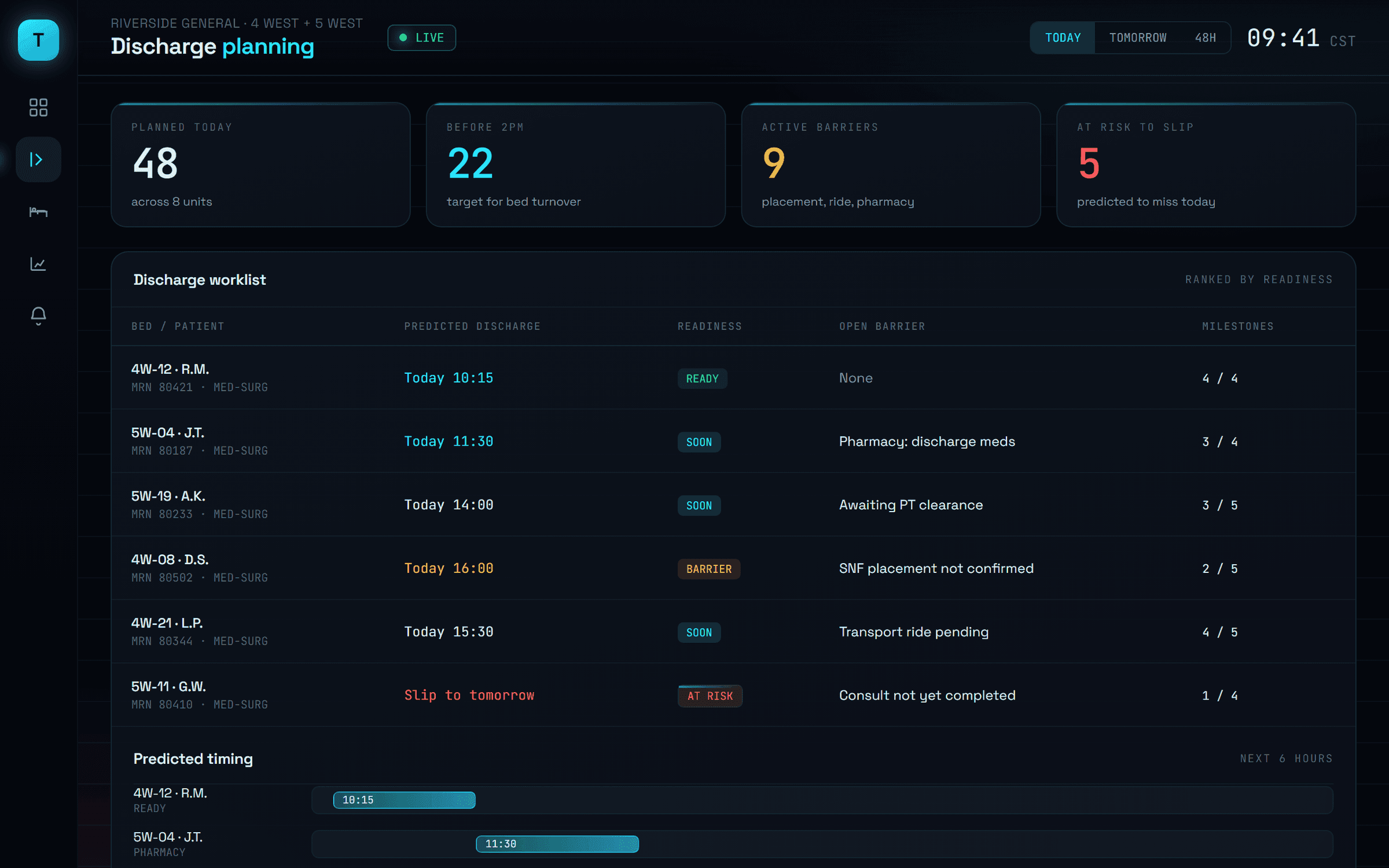Click 'SNF placement not confirmed' barrier

936,568
